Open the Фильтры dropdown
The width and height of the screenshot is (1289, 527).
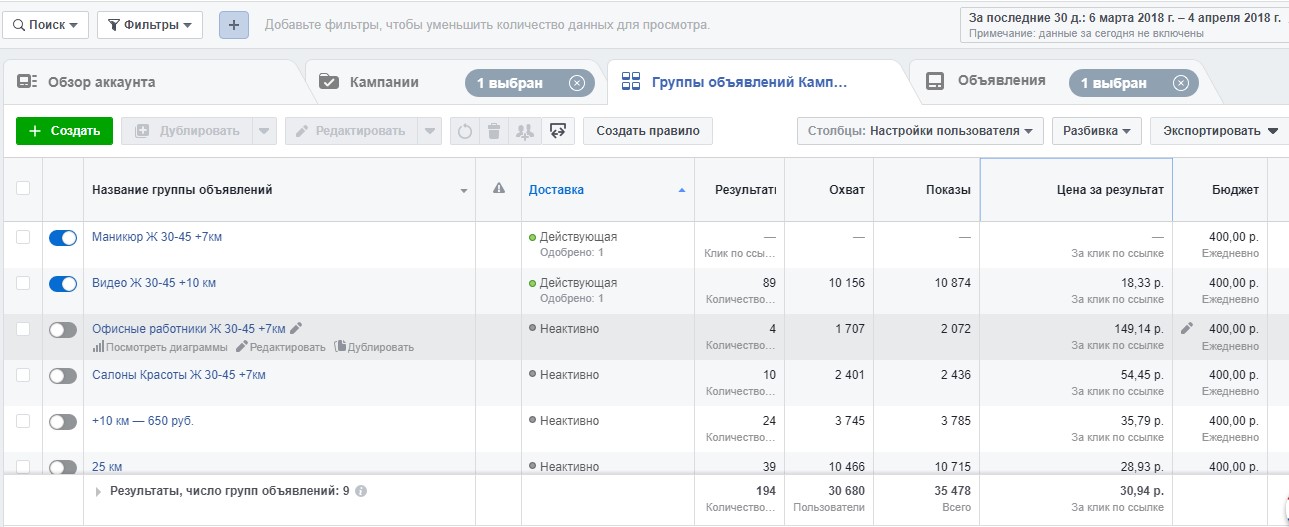[150, 25]
